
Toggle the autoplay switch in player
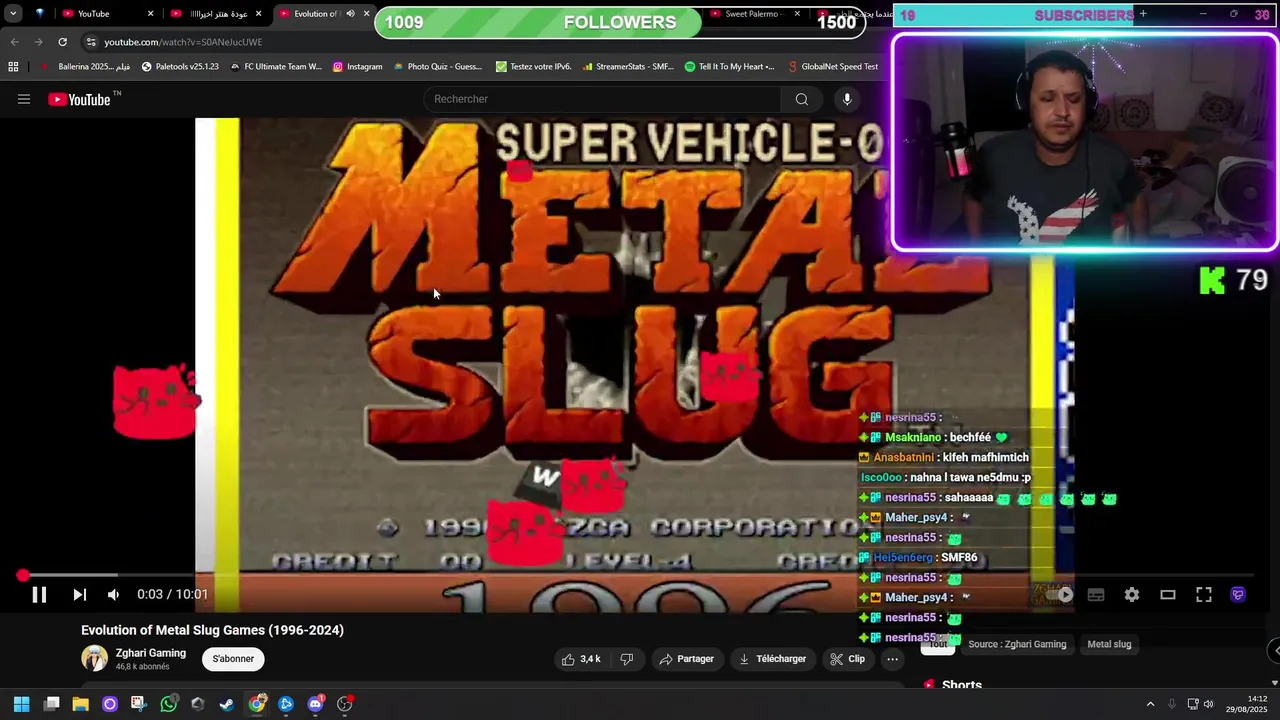point(1060,595)
